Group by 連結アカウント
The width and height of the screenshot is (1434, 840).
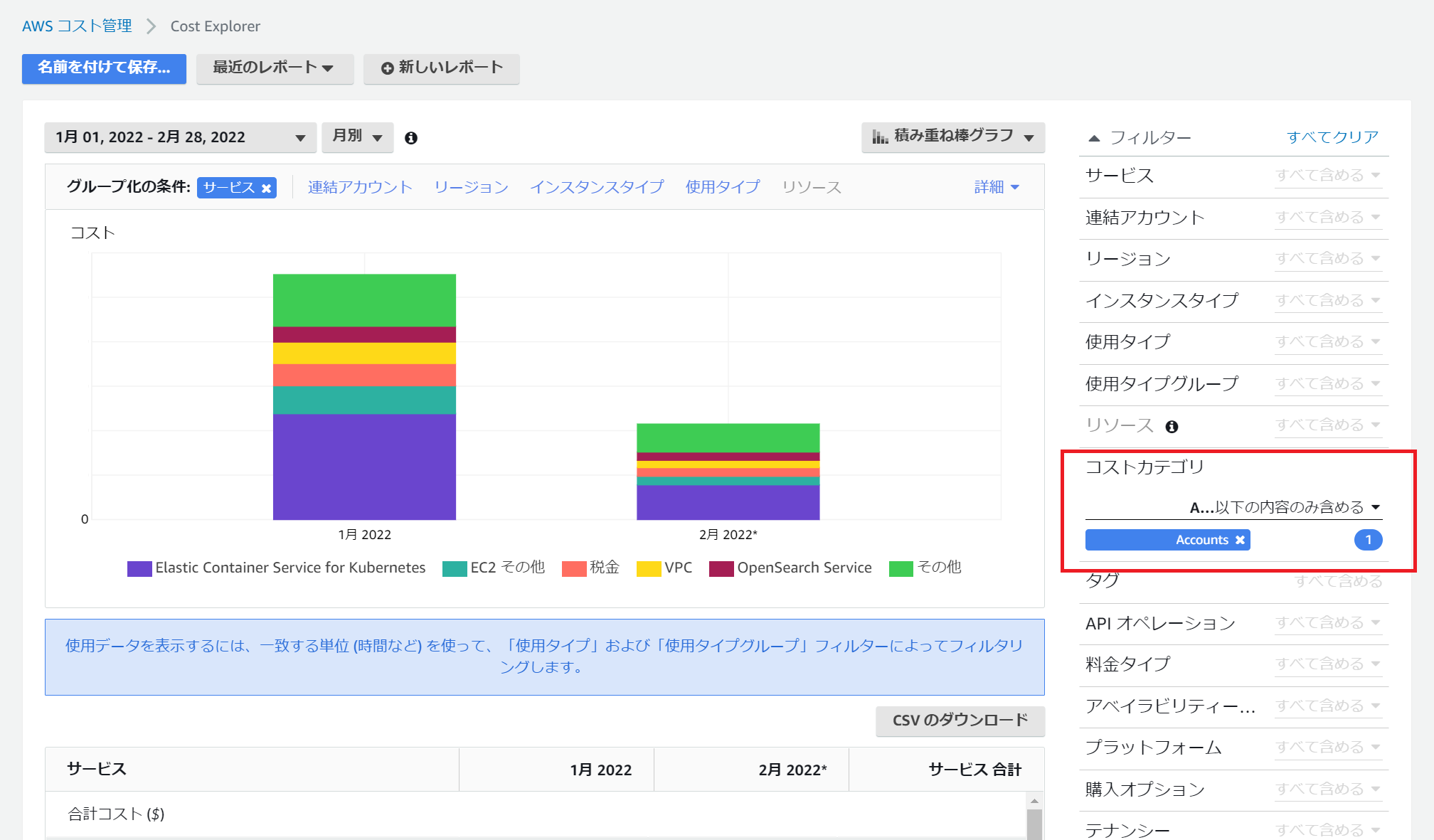[360, 187]
